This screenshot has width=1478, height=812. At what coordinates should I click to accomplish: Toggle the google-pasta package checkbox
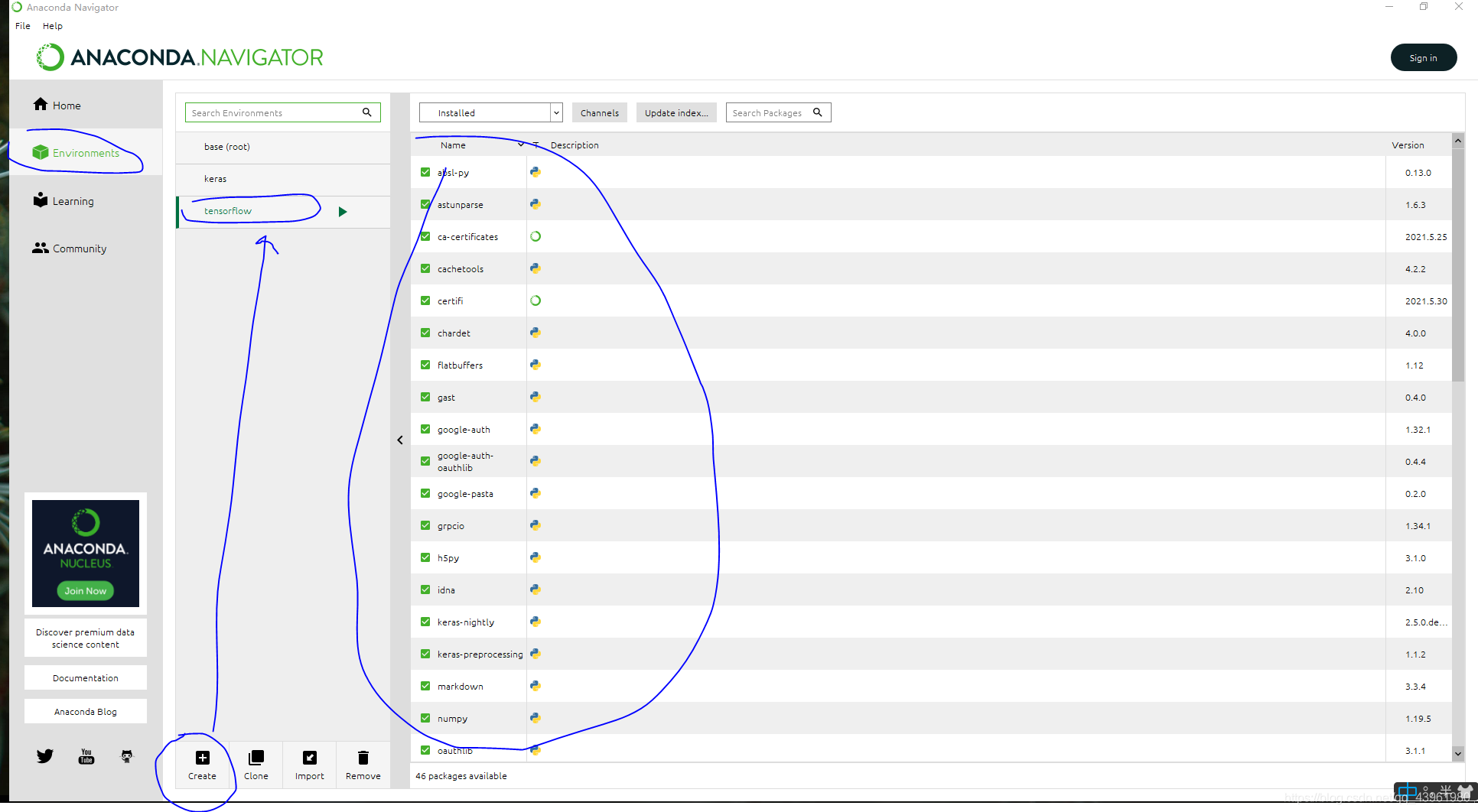[425, 493]
